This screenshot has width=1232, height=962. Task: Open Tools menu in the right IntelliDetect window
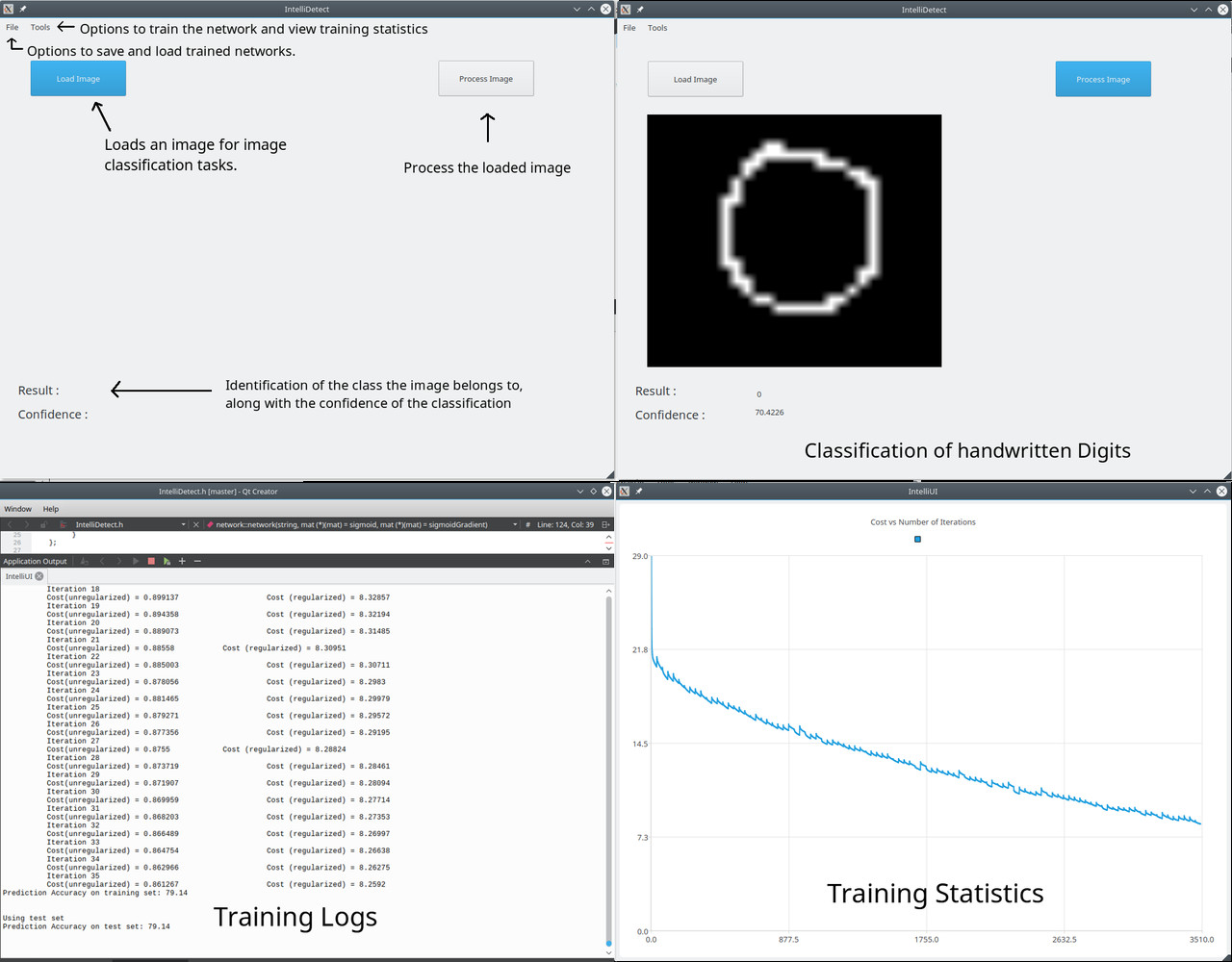[657, 28]
